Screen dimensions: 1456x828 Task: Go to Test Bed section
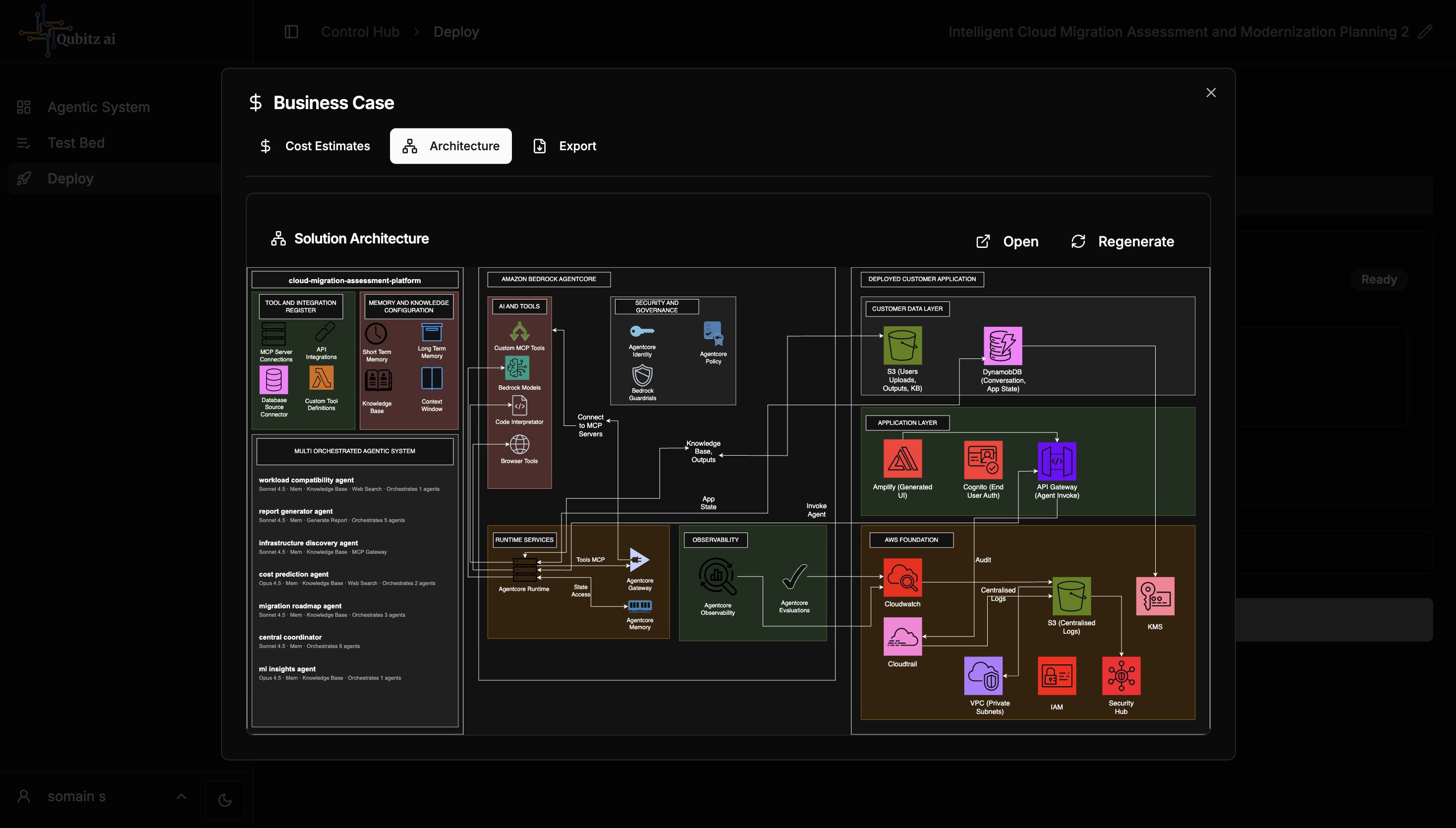(x=76, y=143)
